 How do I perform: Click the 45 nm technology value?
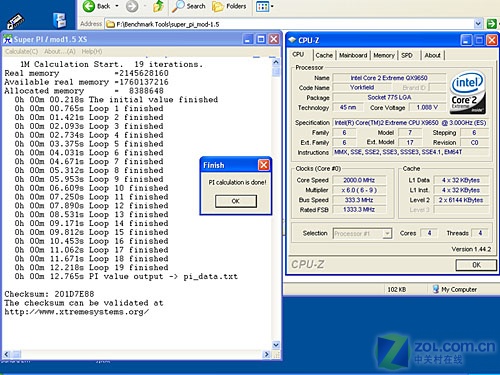[348, 107]
